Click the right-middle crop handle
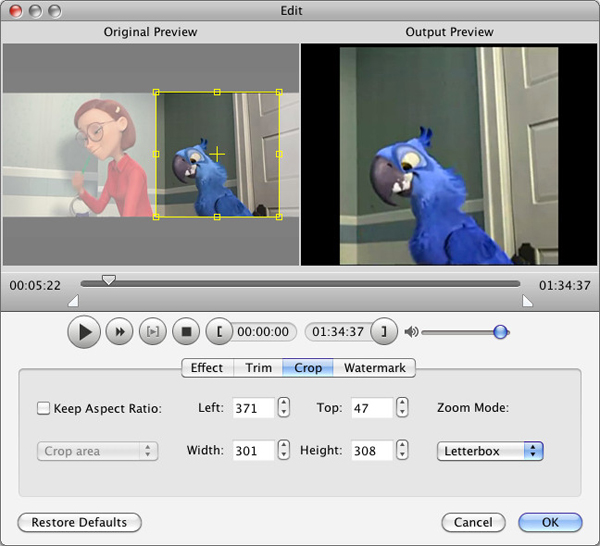This screenshot has width=600, height=546. tap(279, 154)
